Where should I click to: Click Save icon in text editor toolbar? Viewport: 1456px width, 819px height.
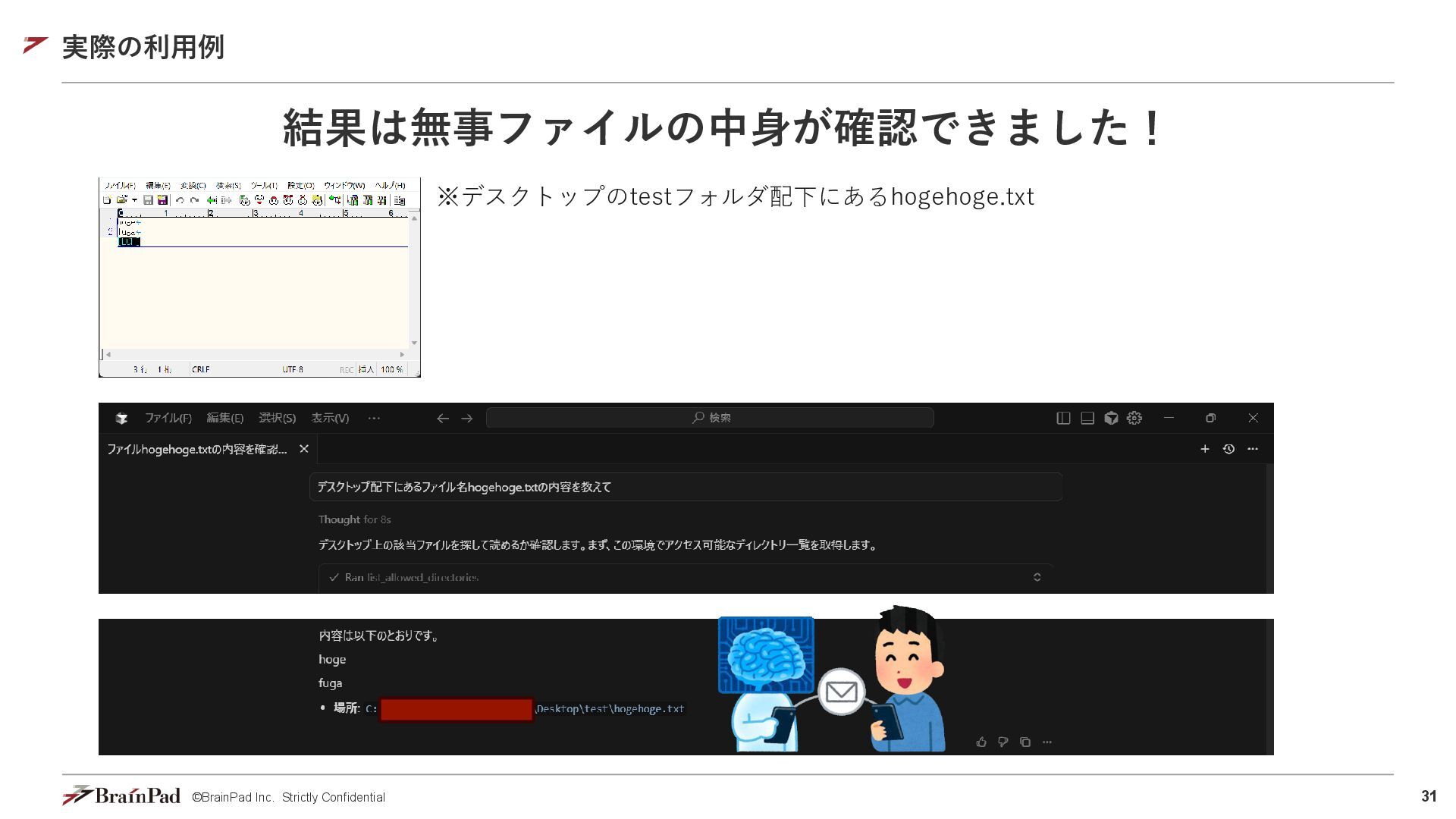point(149,200)
